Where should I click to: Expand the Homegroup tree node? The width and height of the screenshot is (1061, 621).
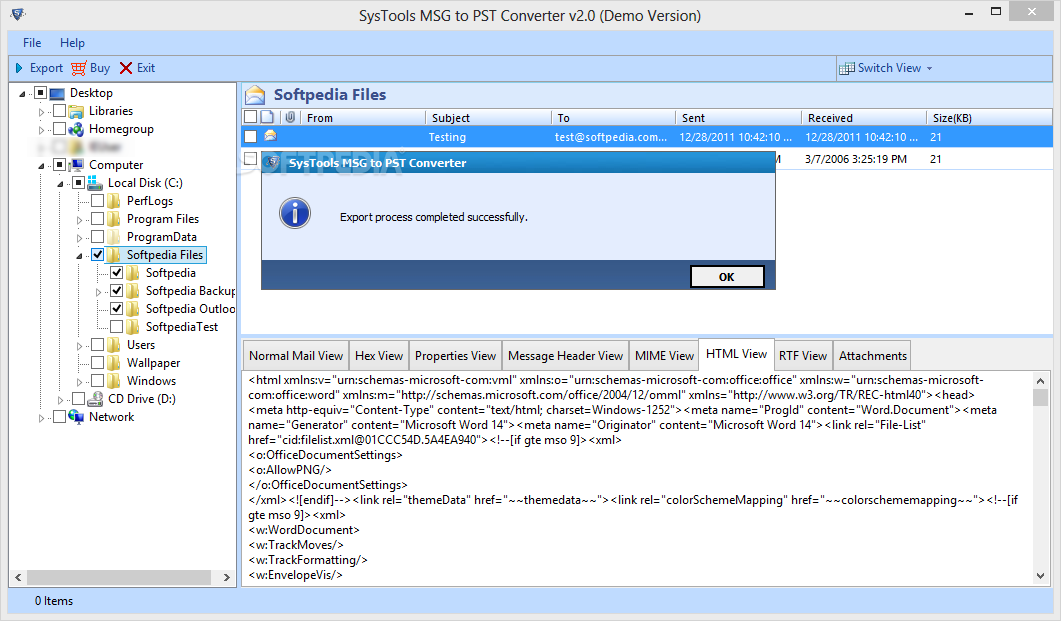41,130
